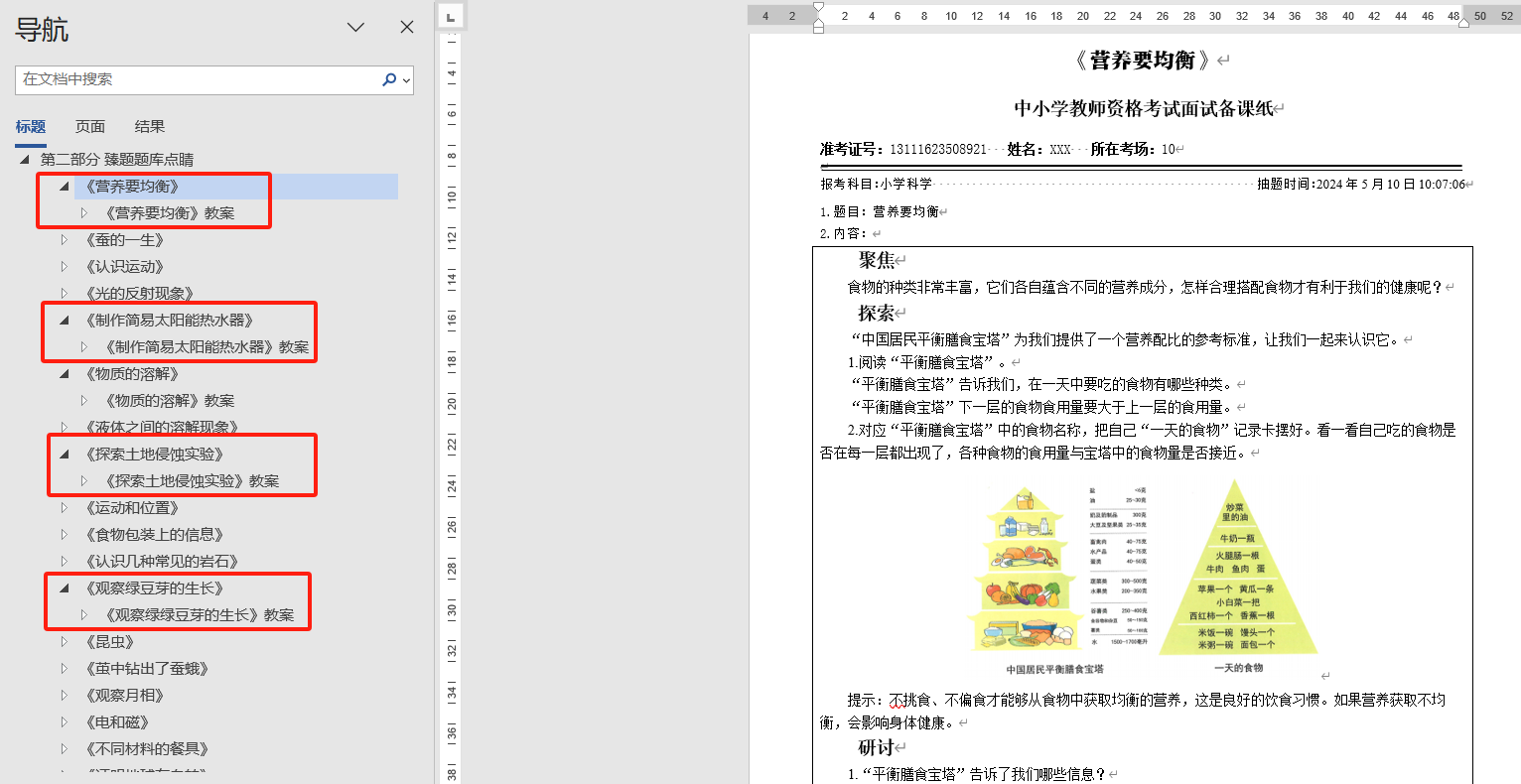Open the navigation pane task options chevron
This screenshot has width=1521, height=784.
coord(355,28)
